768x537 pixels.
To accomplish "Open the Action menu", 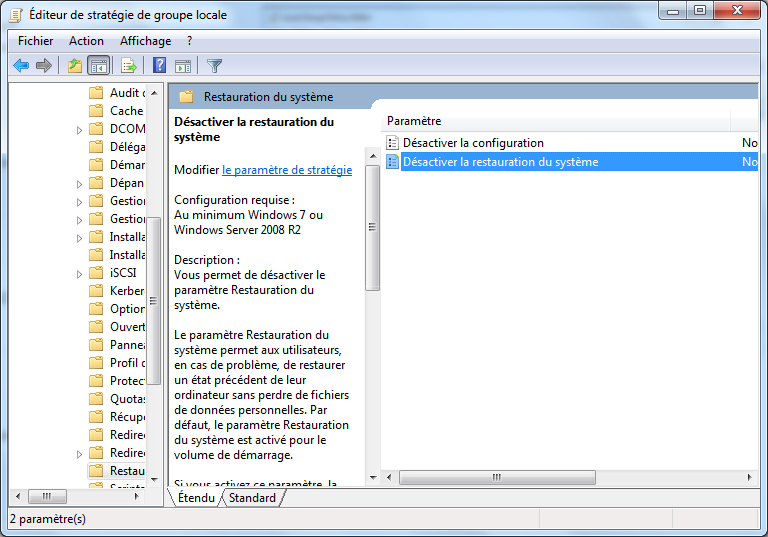I will 86,41.
